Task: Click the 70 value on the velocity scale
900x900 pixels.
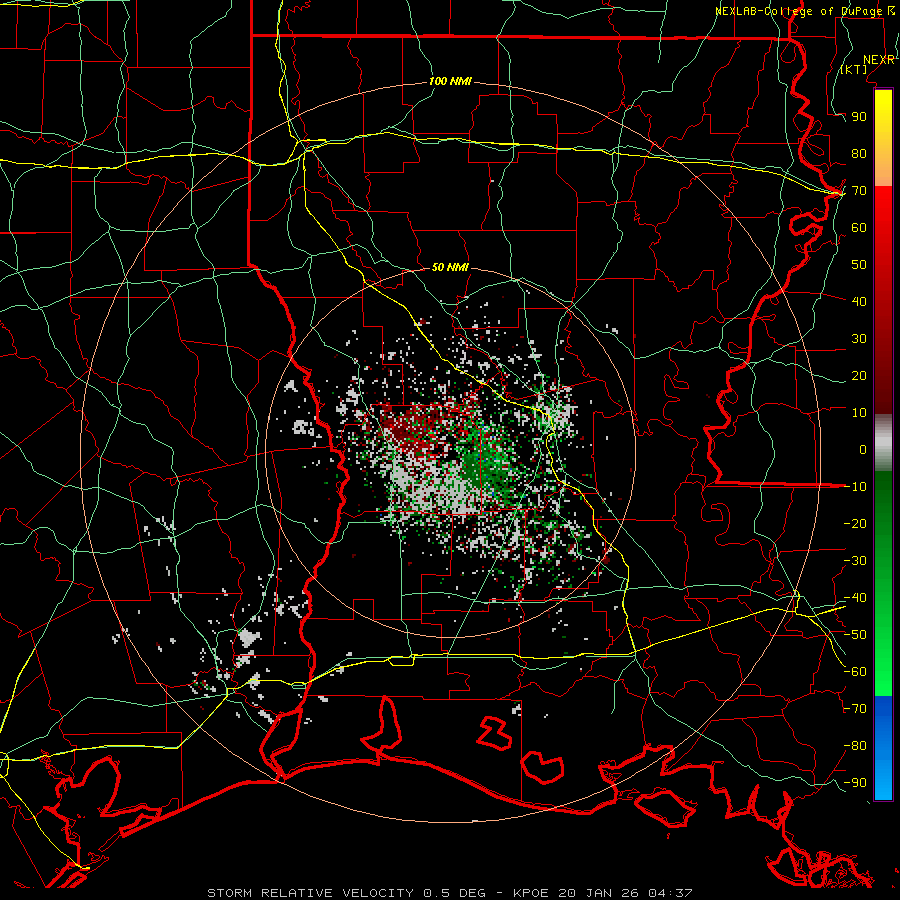Action: [859, 191]
